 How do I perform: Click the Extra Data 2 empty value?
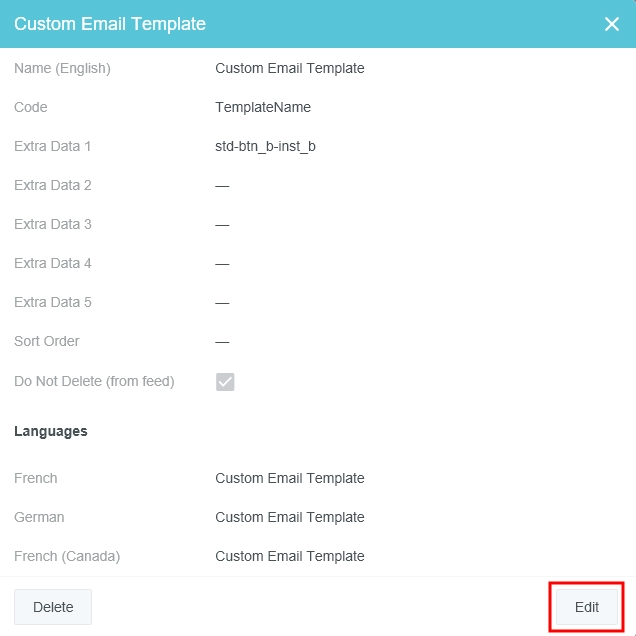pos(222,186)
